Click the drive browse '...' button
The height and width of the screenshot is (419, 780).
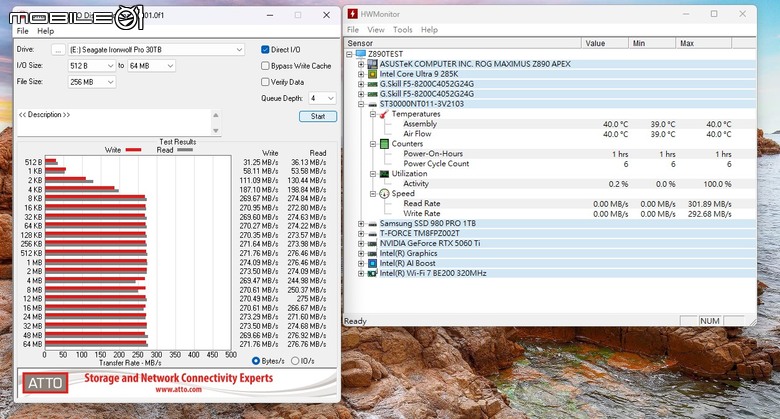point(58,50)
